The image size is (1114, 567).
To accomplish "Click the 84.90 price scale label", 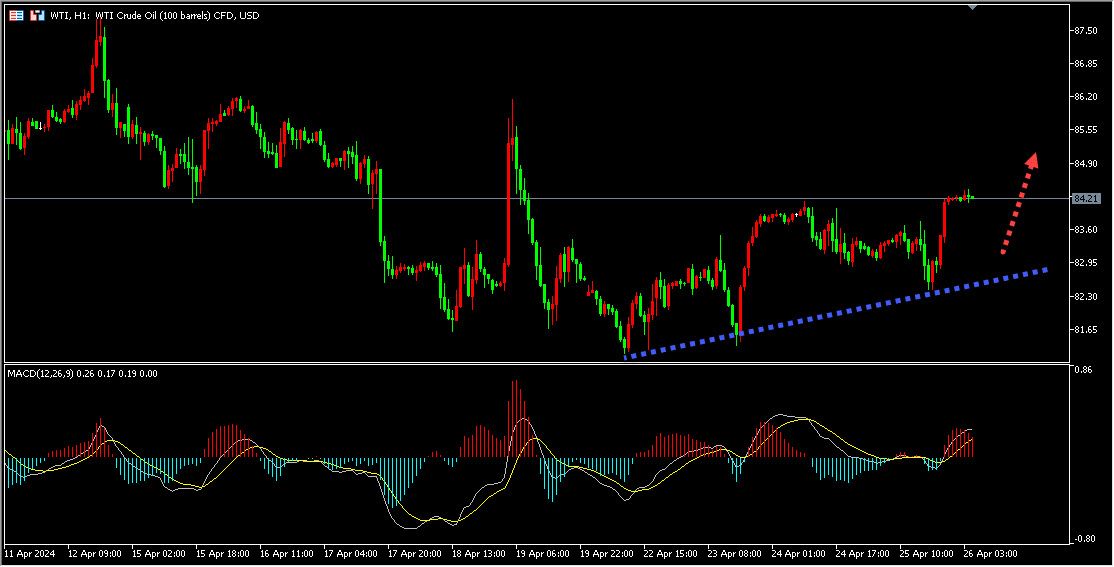I will click(x=1087, y=163).
